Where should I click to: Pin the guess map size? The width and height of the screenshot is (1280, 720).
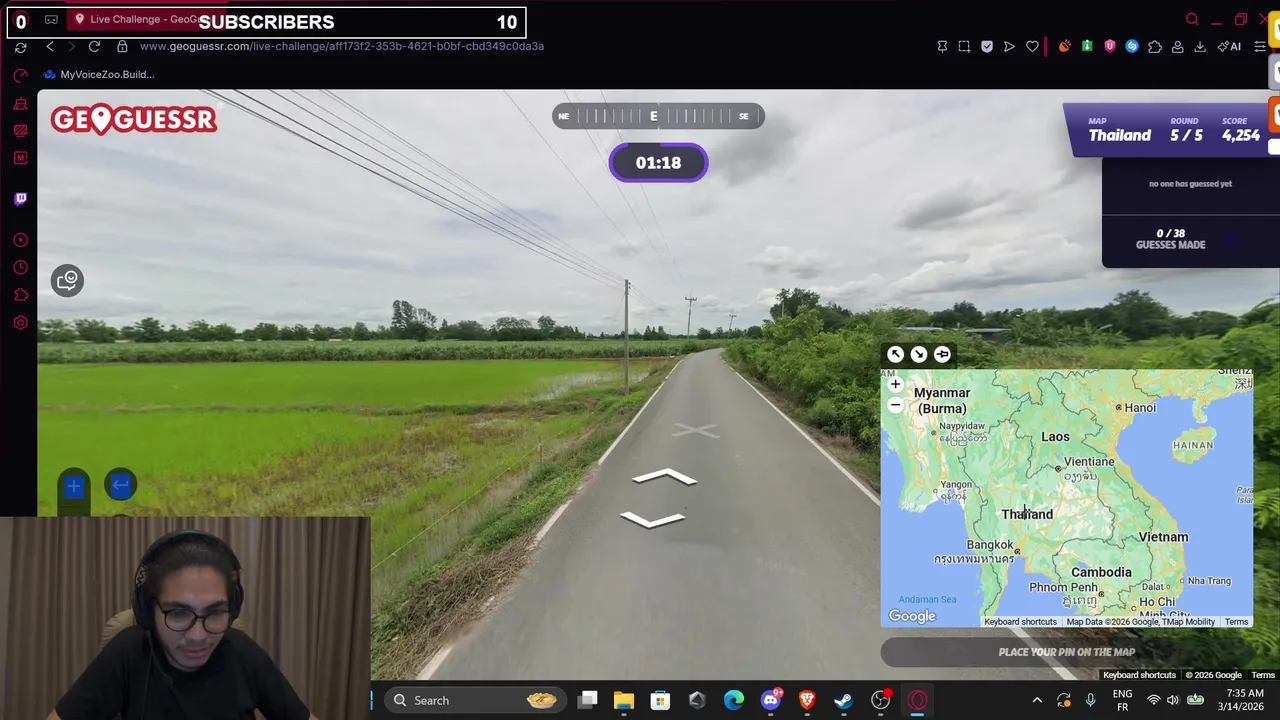pyautogui.click(x=942, y=354)
